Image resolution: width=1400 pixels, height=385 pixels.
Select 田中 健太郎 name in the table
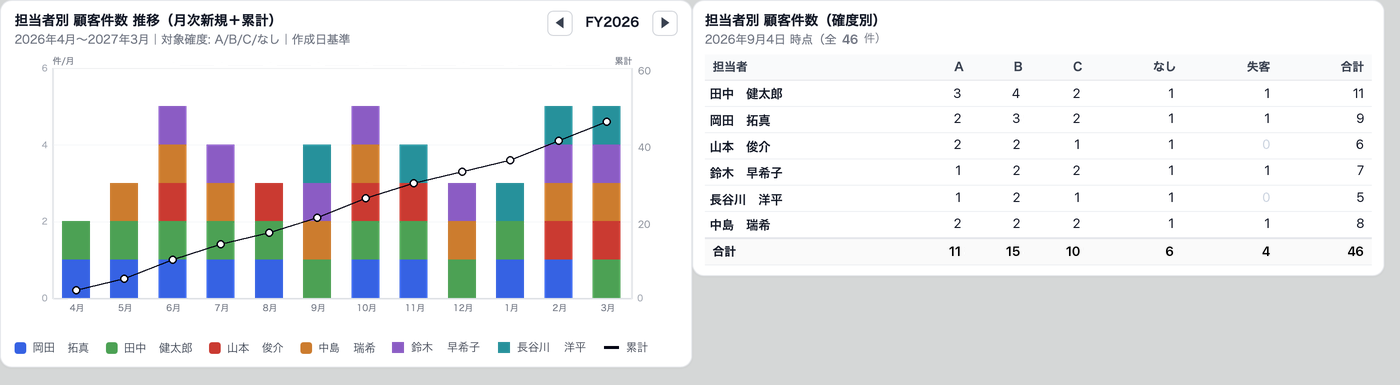[x=746, y=93]
